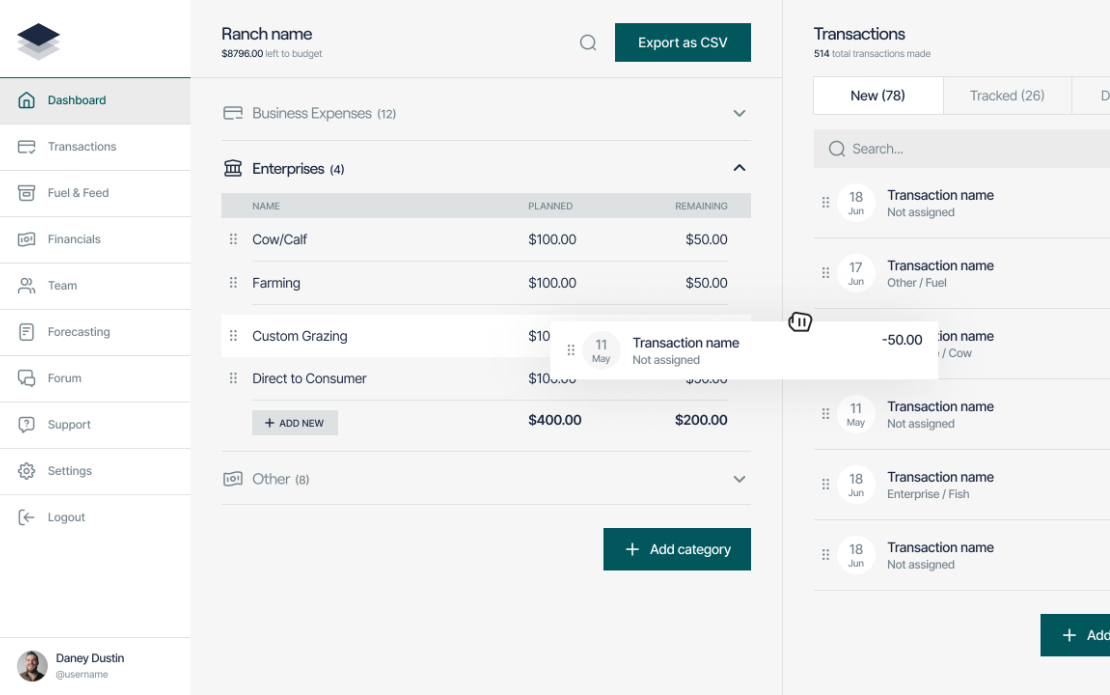
Task: Click the Transactions card icon in sidebar
Action: (26, 147)
